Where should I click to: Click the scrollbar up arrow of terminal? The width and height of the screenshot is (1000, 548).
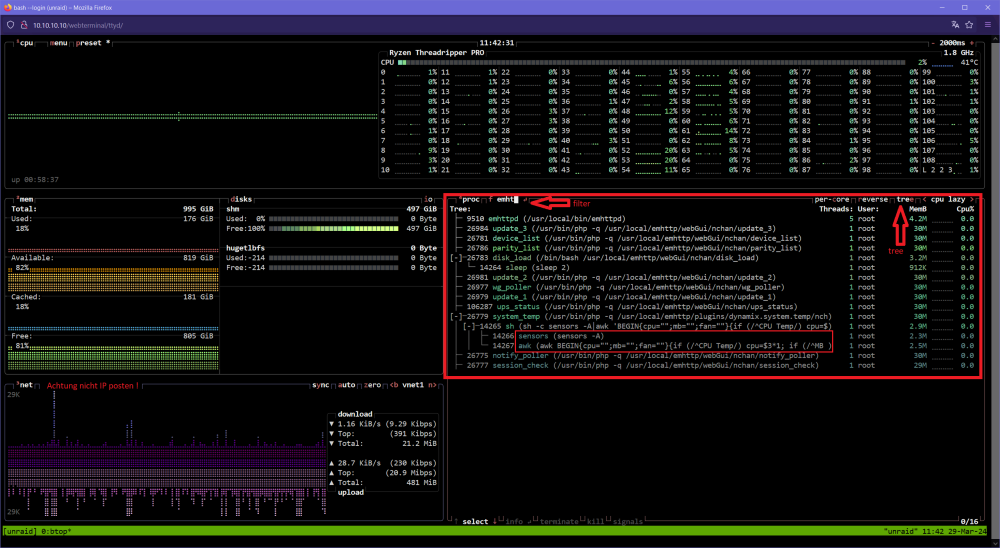coord(996,39)
